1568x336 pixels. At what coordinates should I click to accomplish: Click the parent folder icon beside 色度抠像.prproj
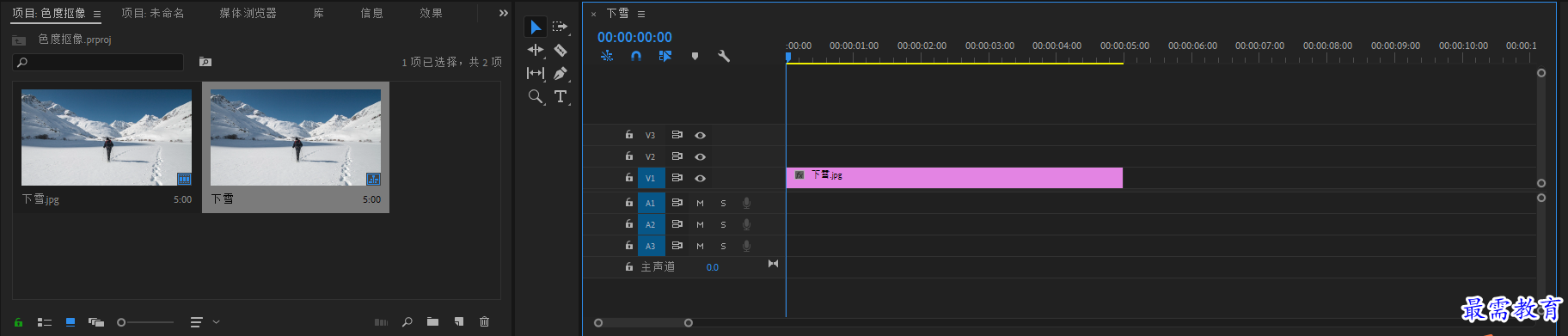(19, 40)
